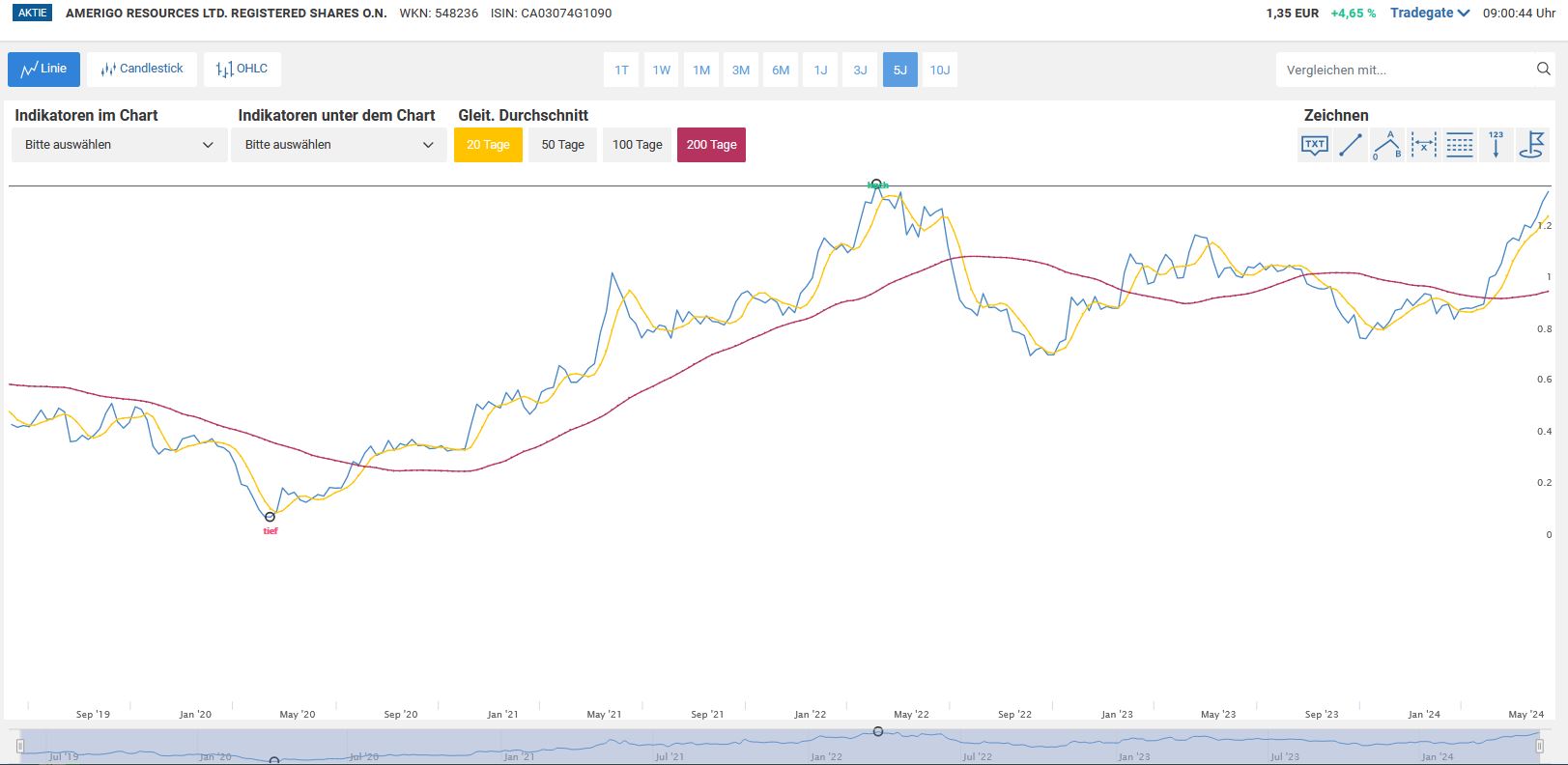Open the Tradegate exchange selector

(x=1429, y=14)
